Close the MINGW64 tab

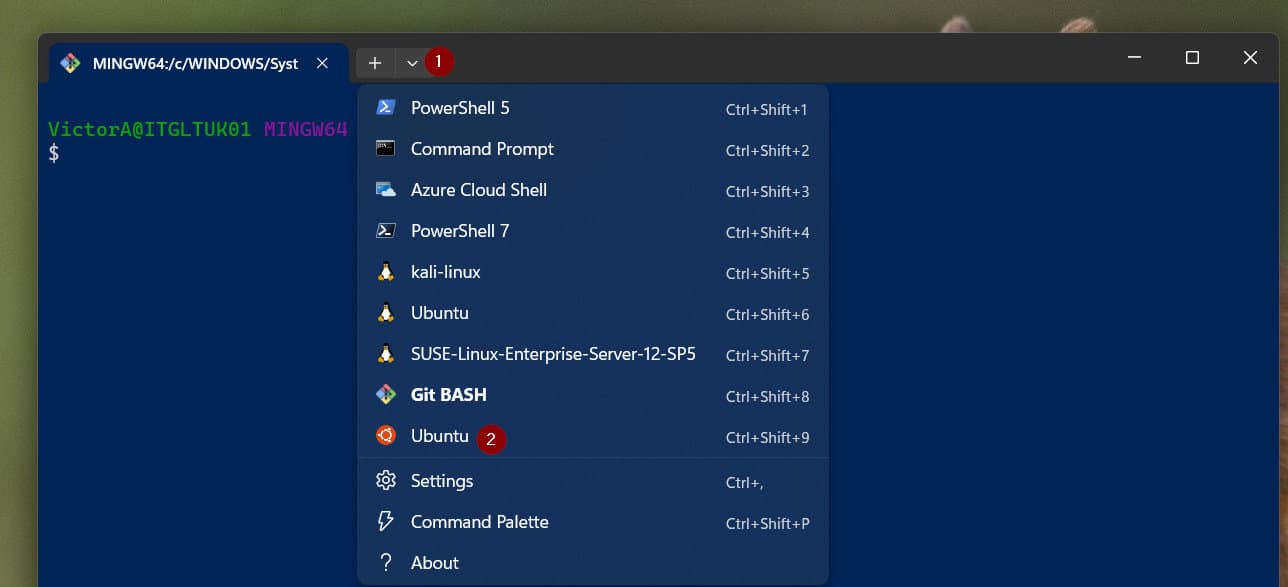click(322, 63)
